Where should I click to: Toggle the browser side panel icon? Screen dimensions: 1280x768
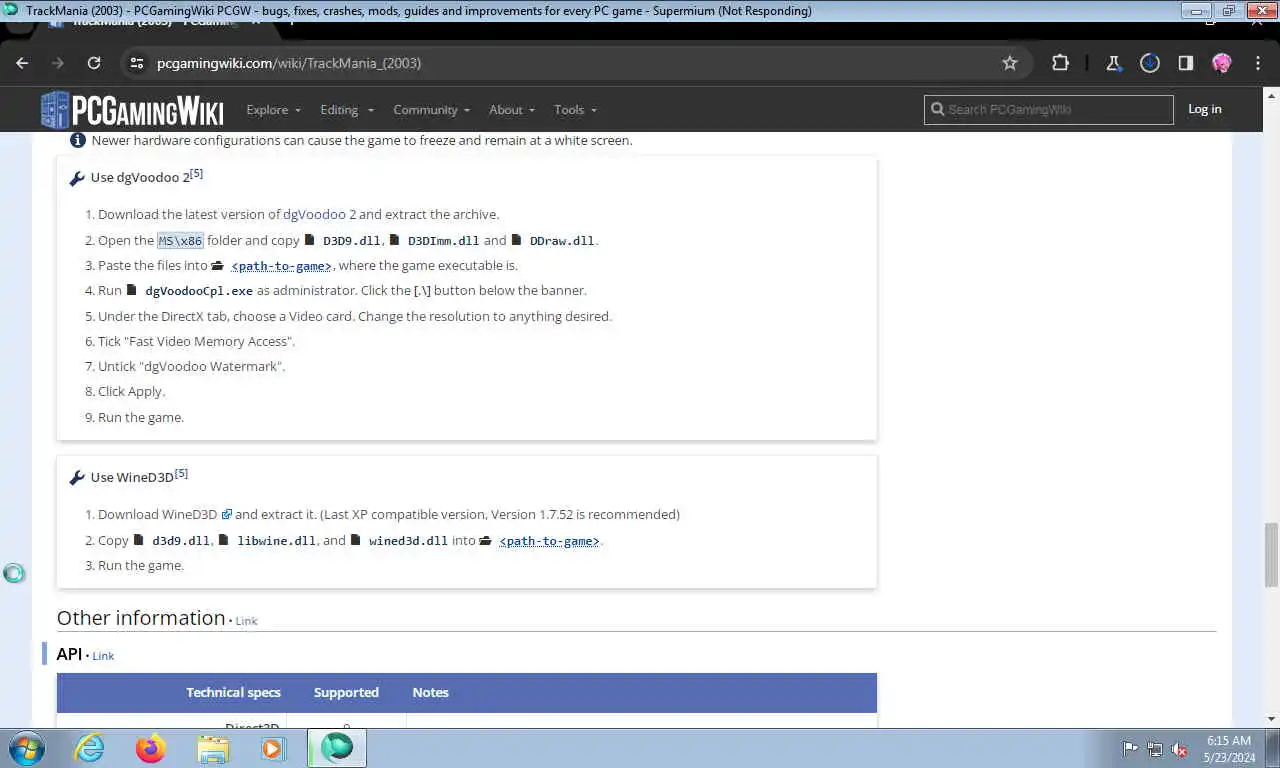click(x=1185, y=63)
